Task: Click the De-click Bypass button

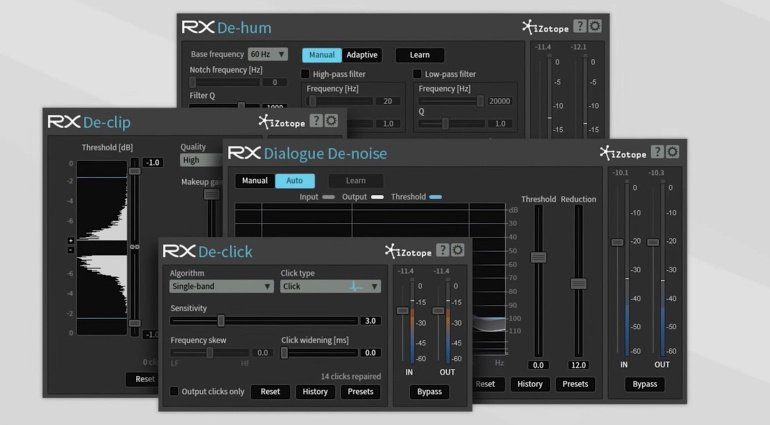Action: pyautogui.click(x=429, y=392)
